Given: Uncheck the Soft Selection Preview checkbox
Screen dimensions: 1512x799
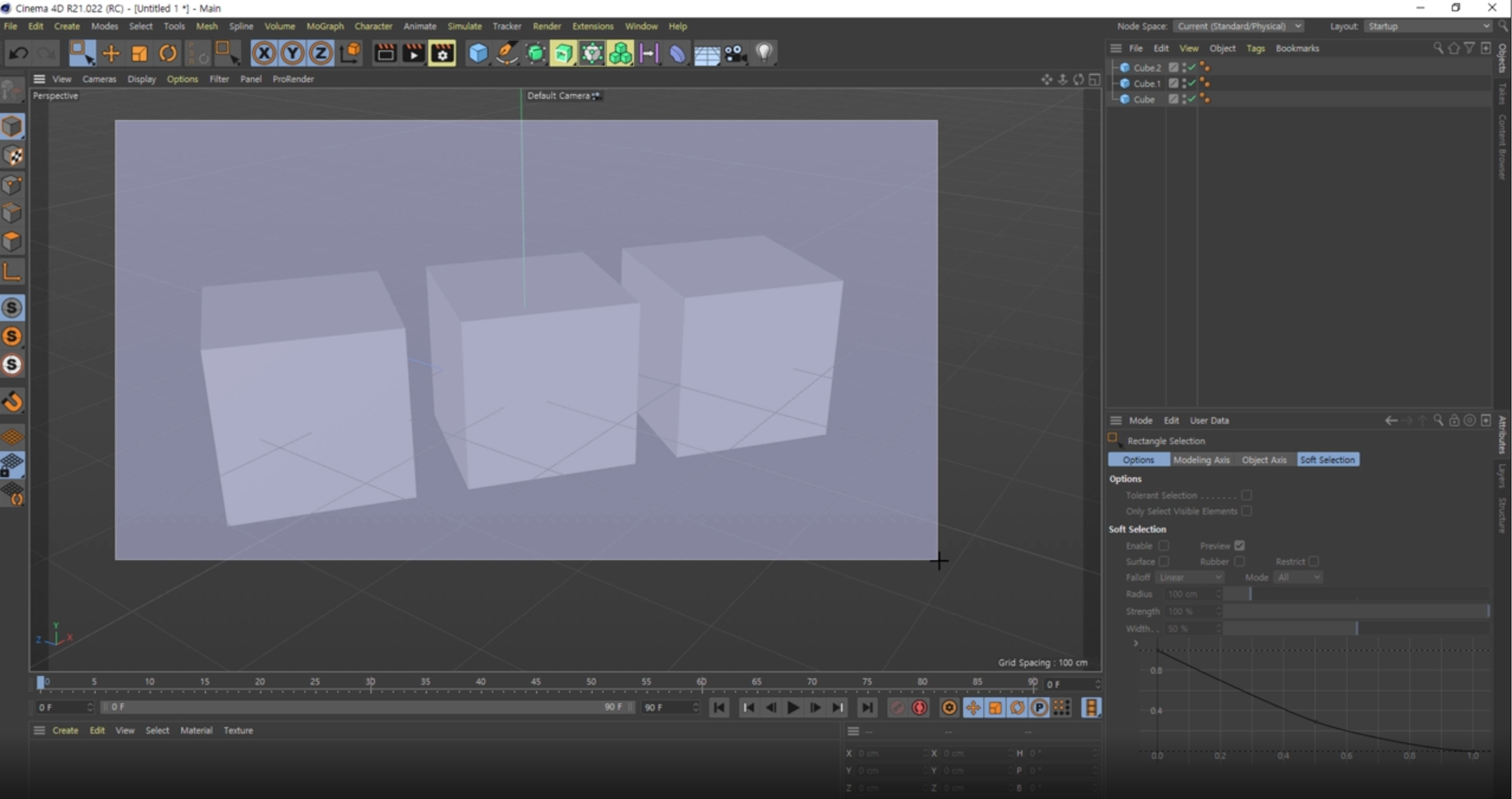Looking at the screenshot, I should point(1239,545).
